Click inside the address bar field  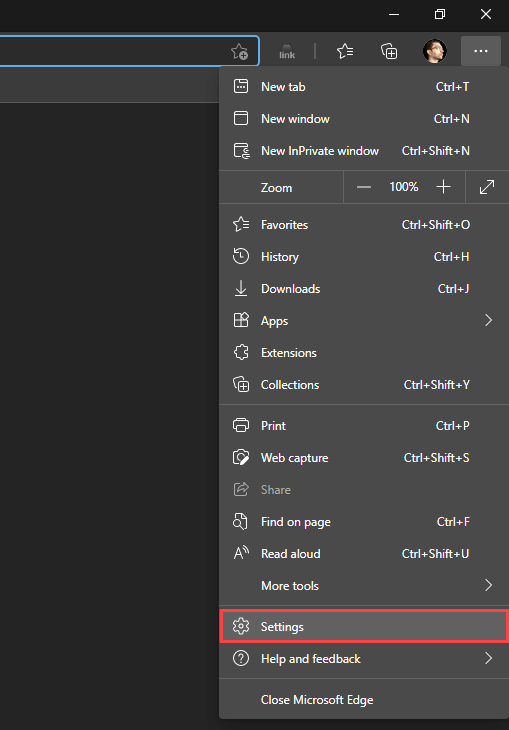pos(112,51)
